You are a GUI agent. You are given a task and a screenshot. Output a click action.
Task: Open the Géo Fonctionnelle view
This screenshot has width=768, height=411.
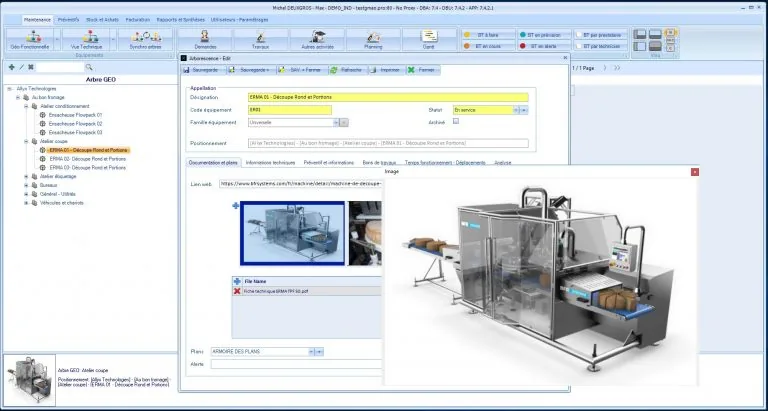[29, 39]
